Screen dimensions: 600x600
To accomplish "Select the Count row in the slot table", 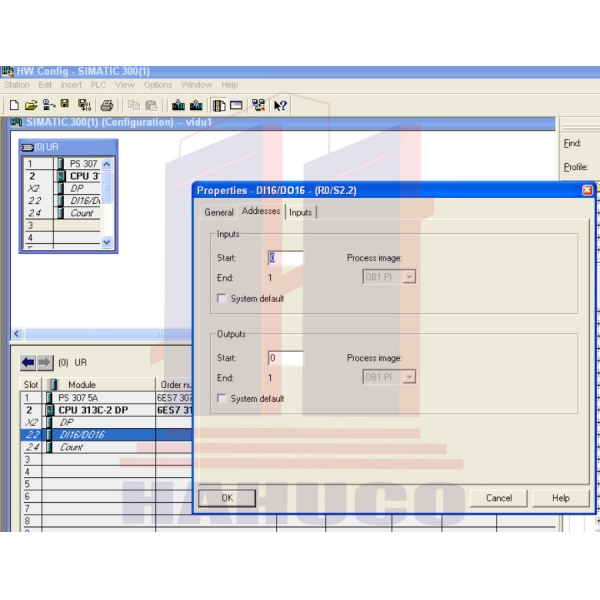I will coord(107,447).
